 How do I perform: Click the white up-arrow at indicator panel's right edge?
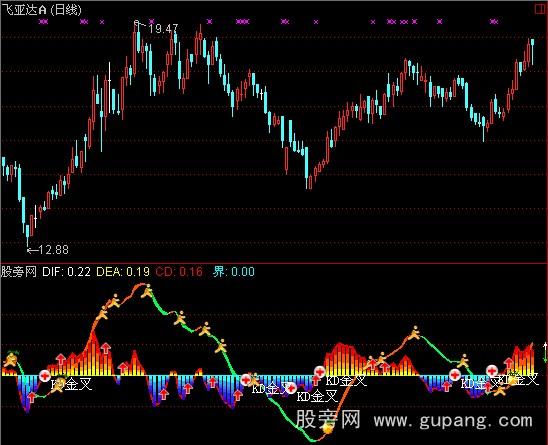coord(545,348)
